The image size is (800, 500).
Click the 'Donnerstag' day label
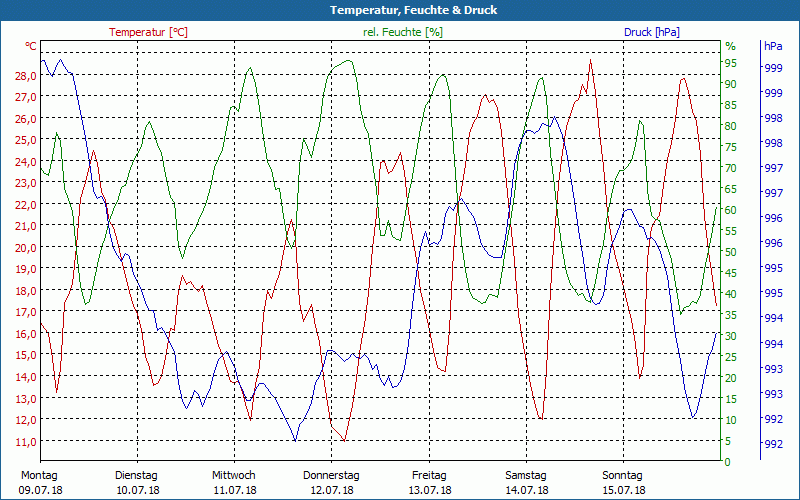click(x=331, y=476)
